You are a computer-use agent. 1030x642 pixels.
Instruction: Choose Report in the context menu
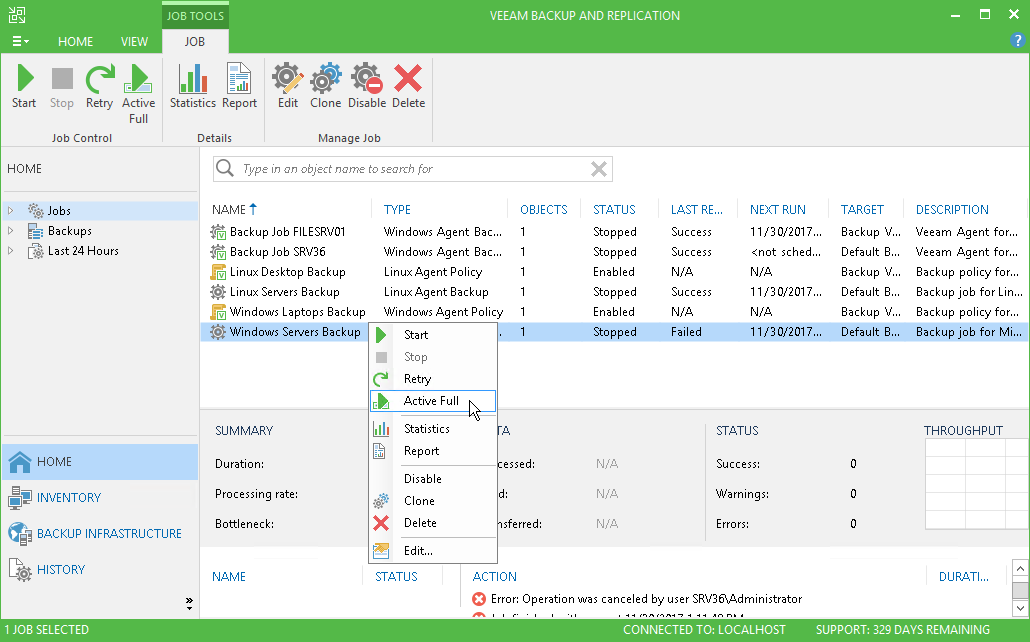coord(433,451)
